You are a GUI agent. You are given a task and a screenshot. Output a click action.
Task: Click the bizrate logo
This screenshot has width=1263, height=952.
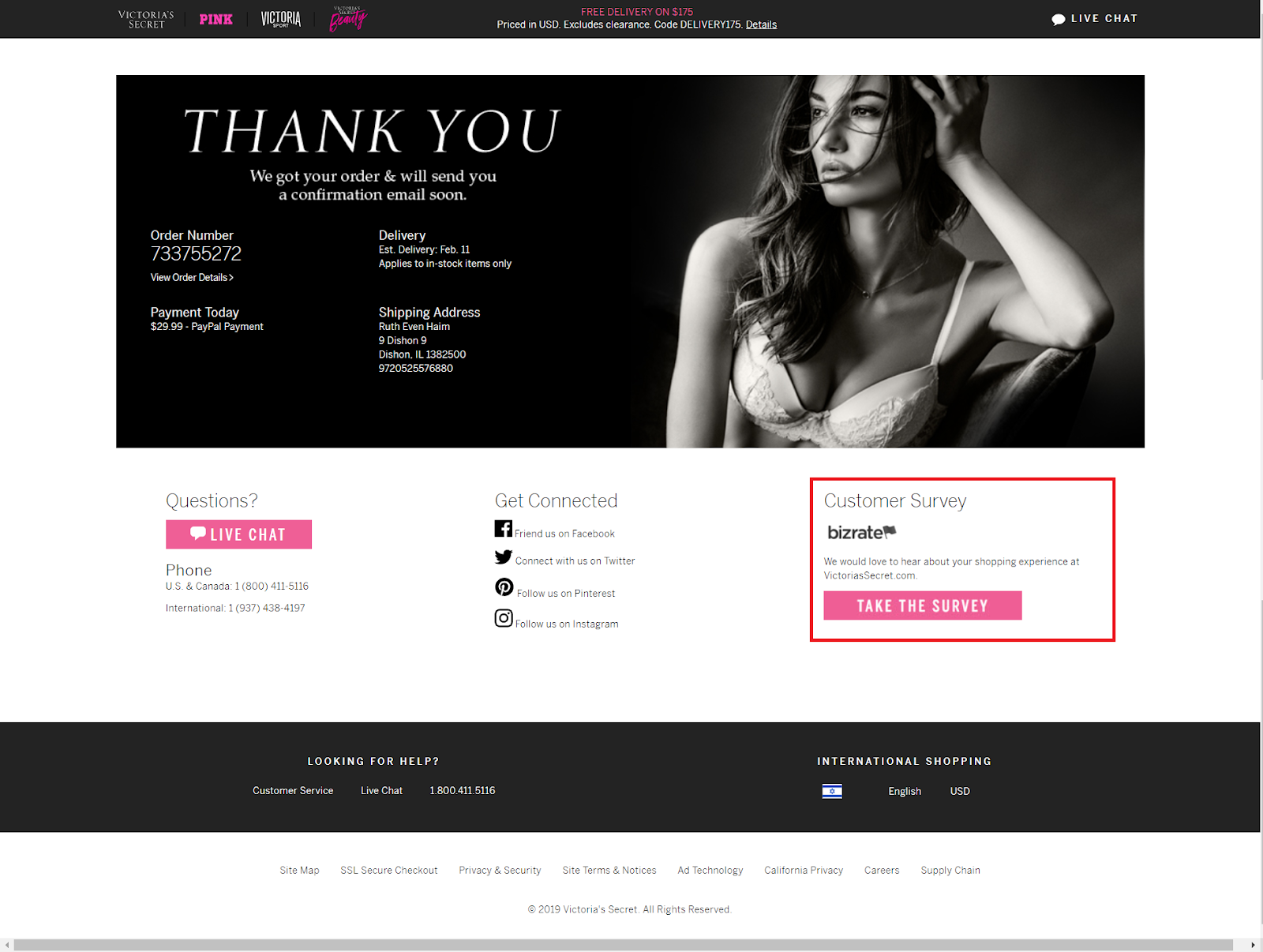coord(862,532)
